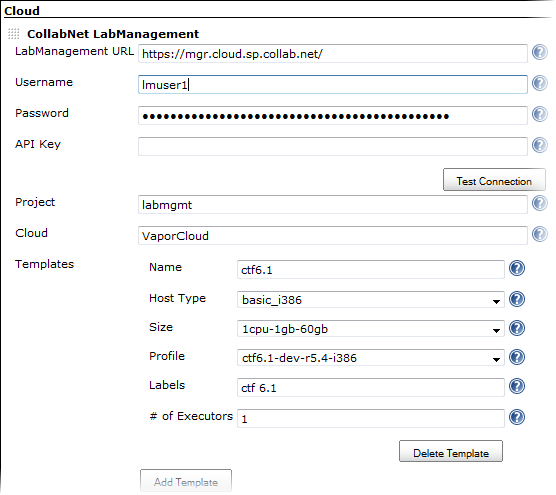Screen dimensions: 556x495
Task: Open help for Profile setting
Action: 517,357
